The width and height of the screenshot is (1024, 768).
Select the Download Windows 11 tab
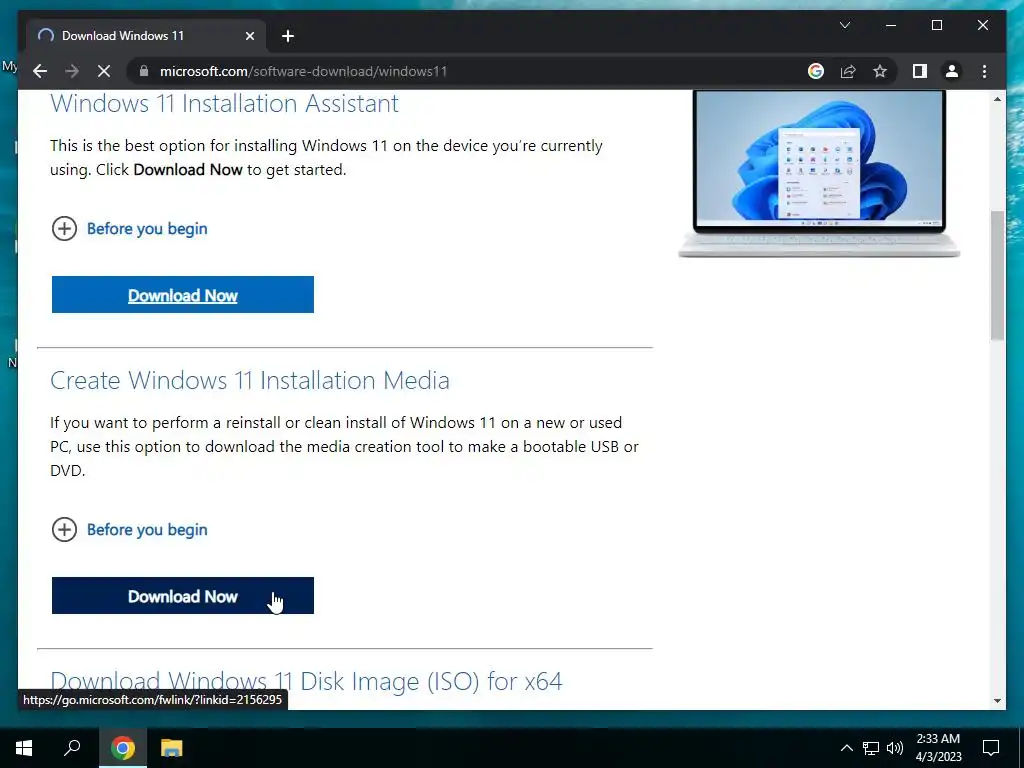(146, 36)
